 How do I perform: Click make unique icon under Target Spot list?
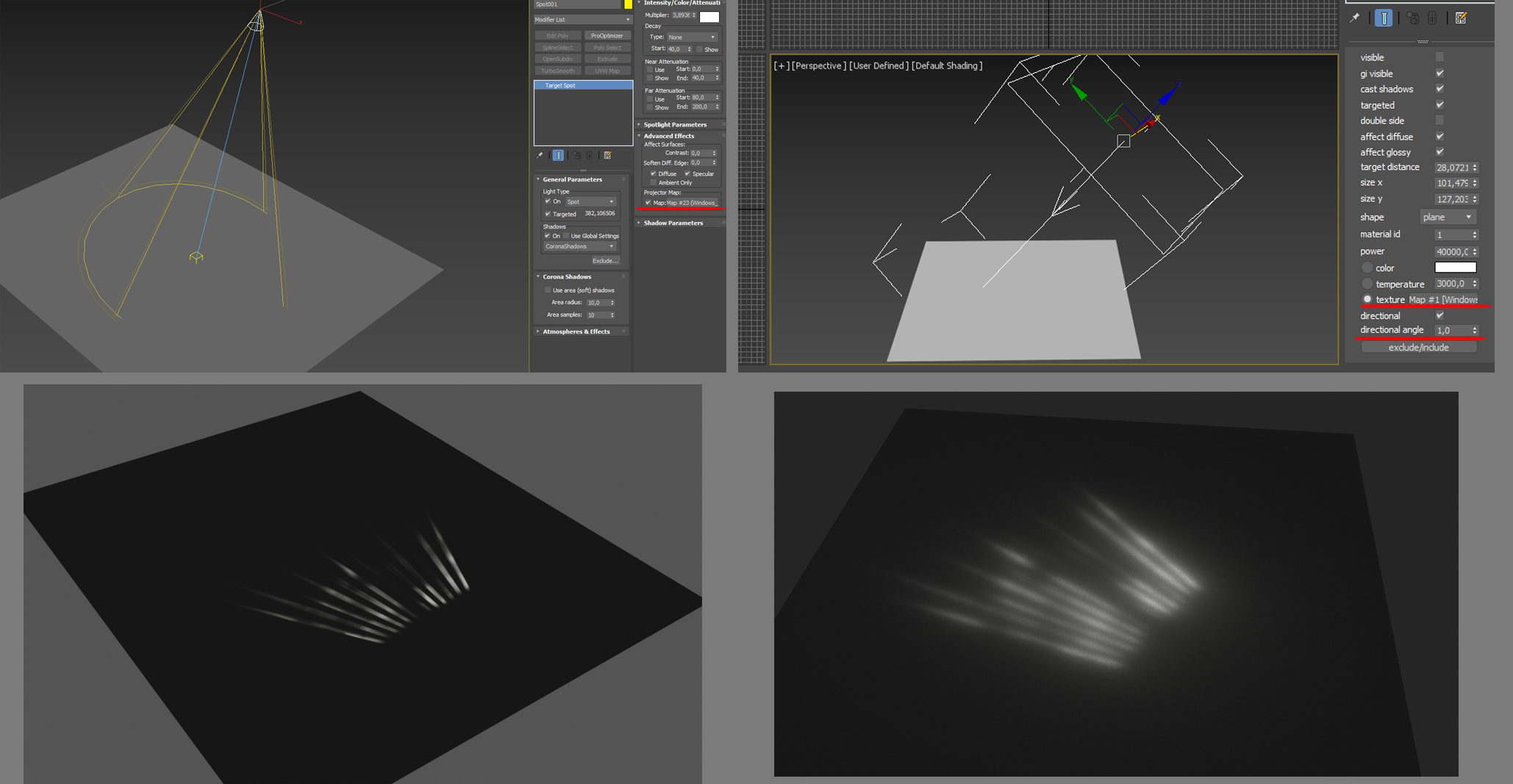coord(576,156)
